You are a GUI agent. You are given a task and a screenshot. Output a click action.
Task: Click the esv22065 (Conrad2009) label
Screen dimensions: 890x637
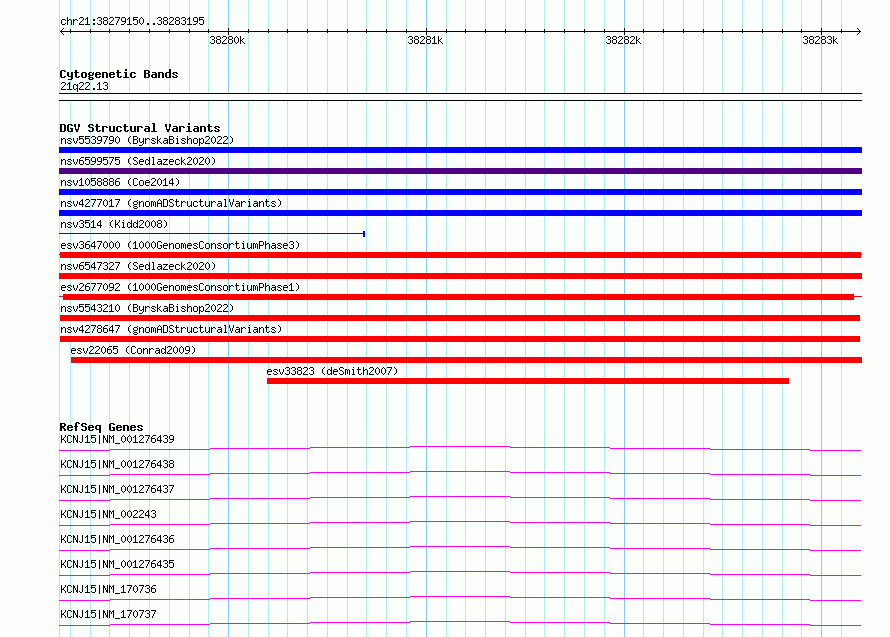point(133,350)
